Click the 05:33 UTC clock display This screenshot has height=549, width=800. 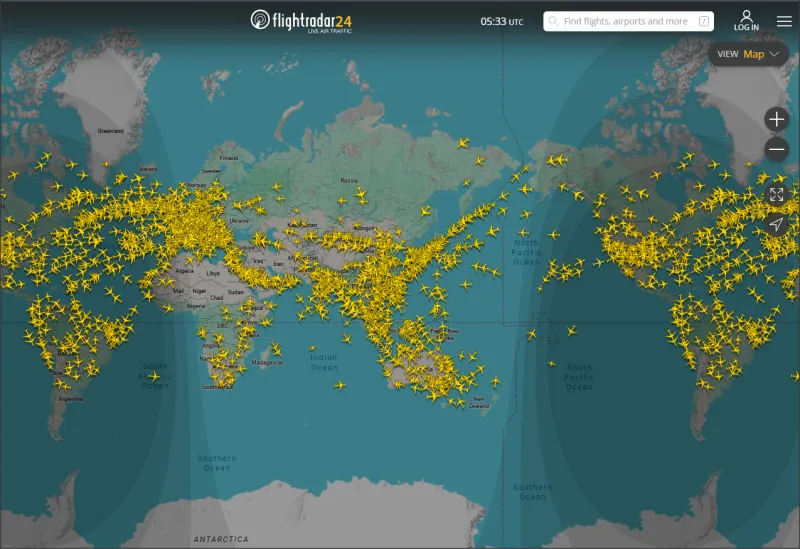[x=501, y=21]
